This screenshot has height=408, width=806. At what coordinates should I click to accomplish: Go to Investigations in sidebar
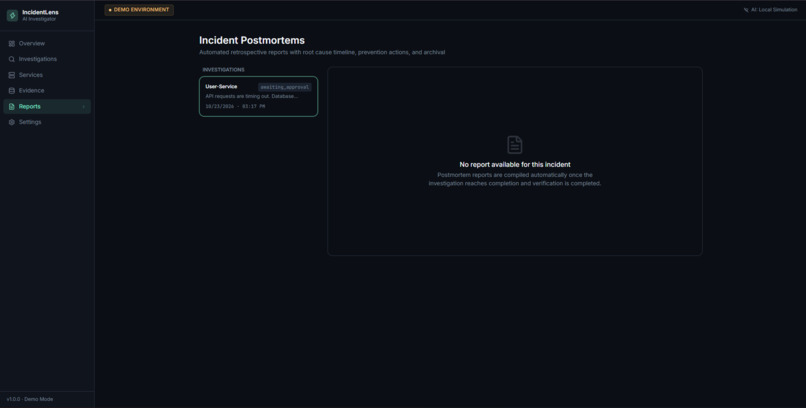point(47,59)
